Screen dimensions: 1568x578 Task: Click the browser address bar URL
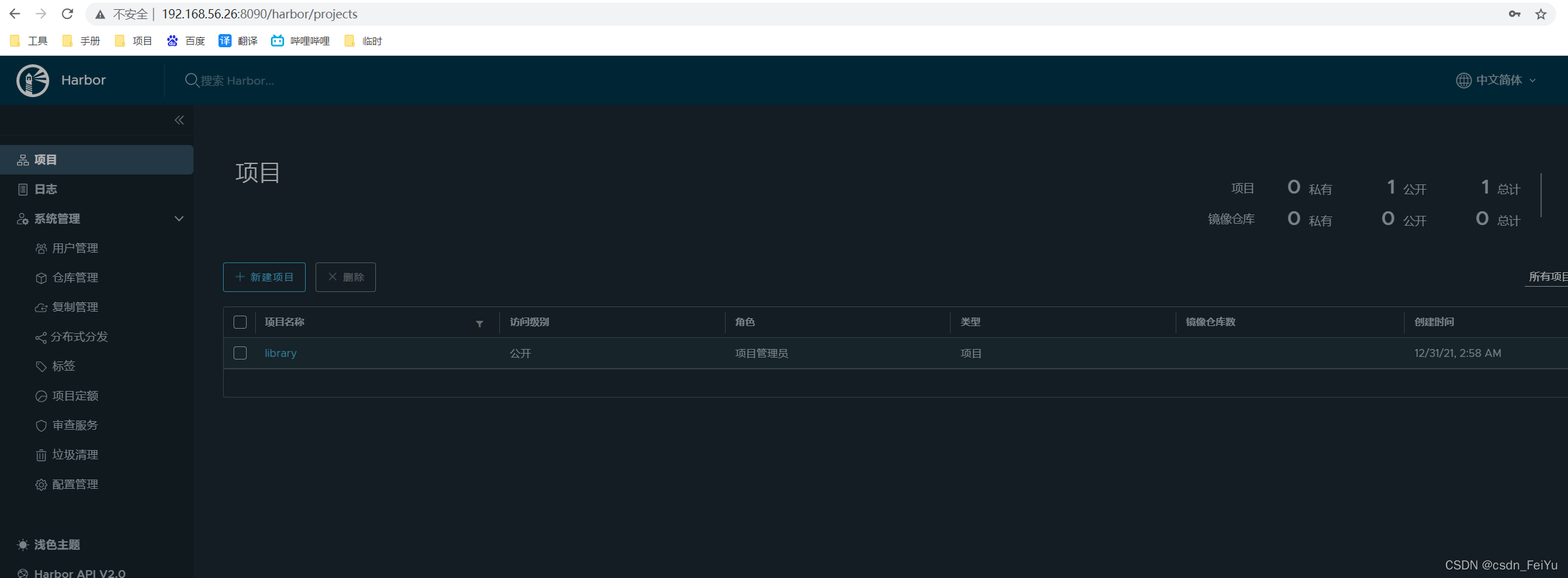260,14
